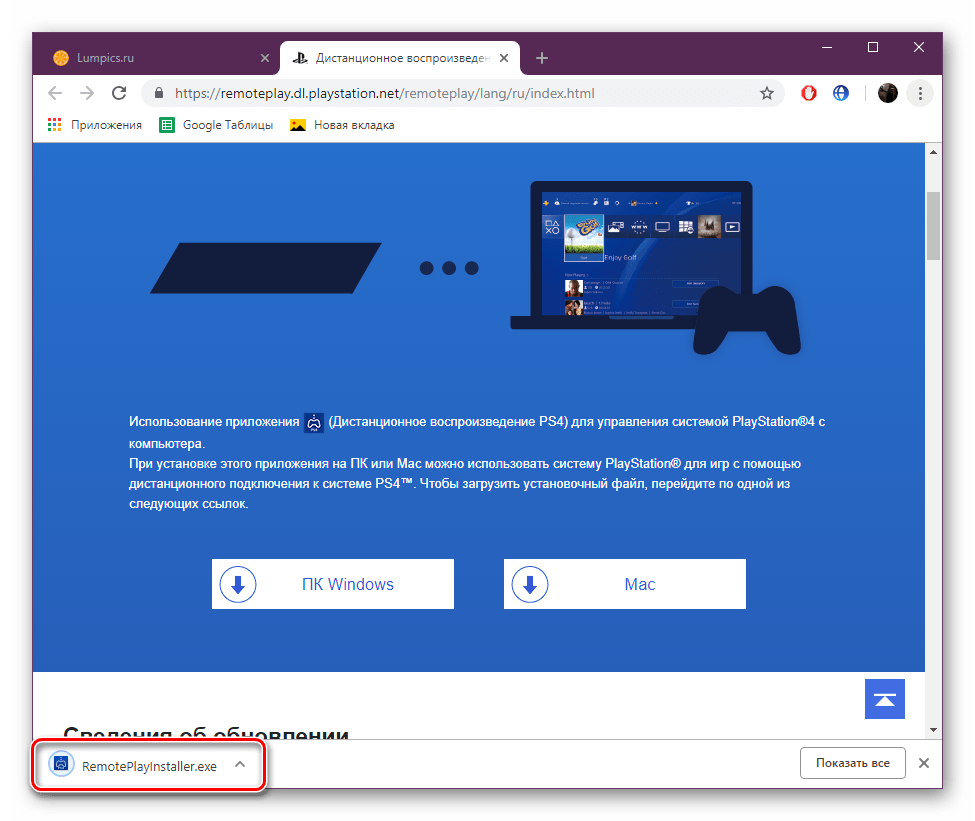Bookmark this page with the star icon
The image size is (975, 821).
coord(767,93)
